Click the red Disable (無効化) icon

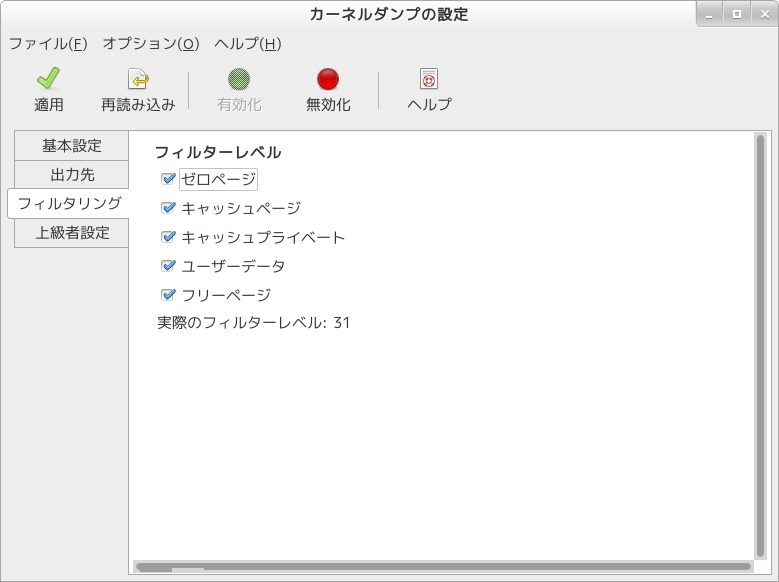[x=328, y=80]
